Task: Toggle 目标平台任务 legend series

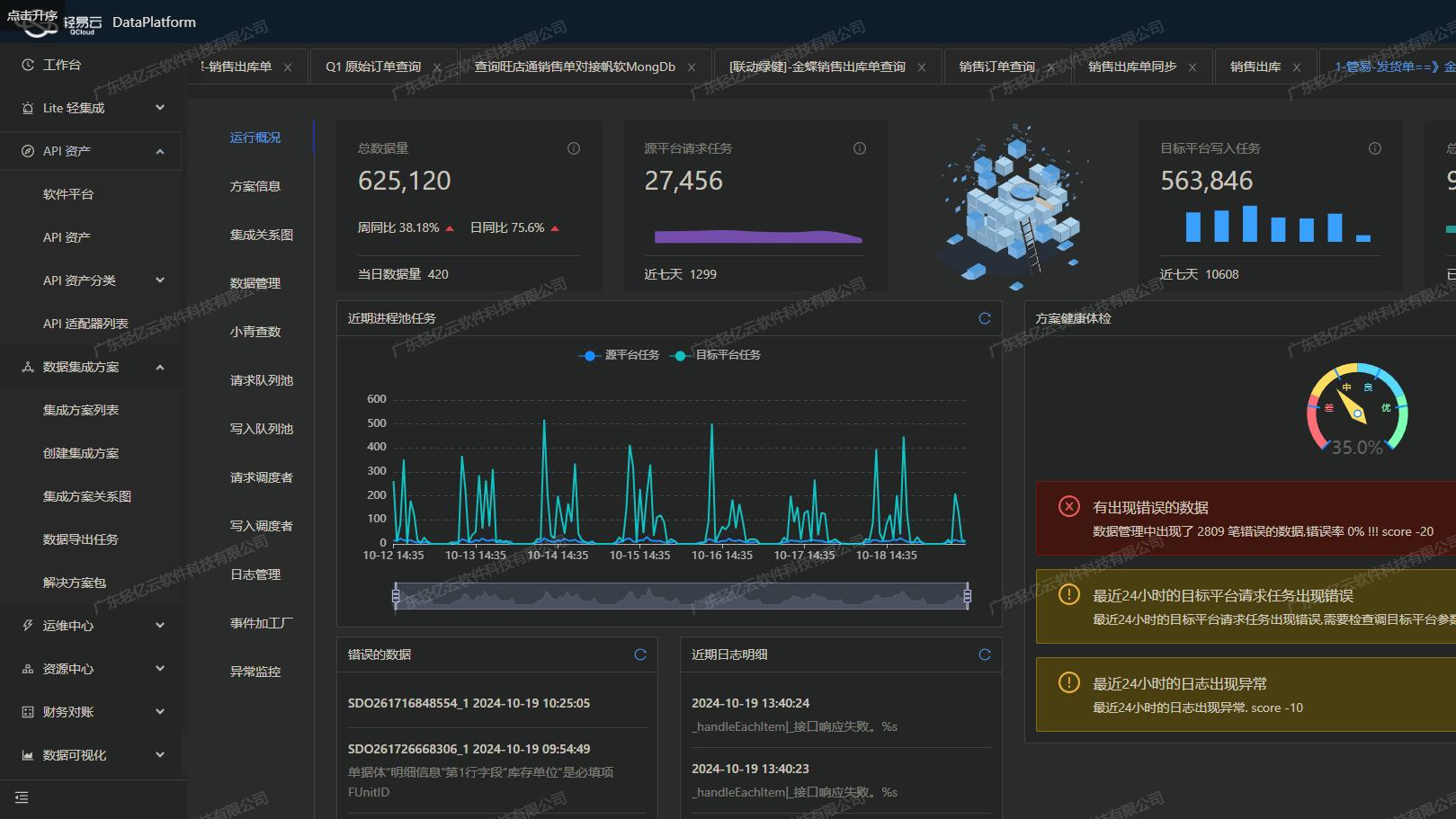Action: [x=715, y=355]
